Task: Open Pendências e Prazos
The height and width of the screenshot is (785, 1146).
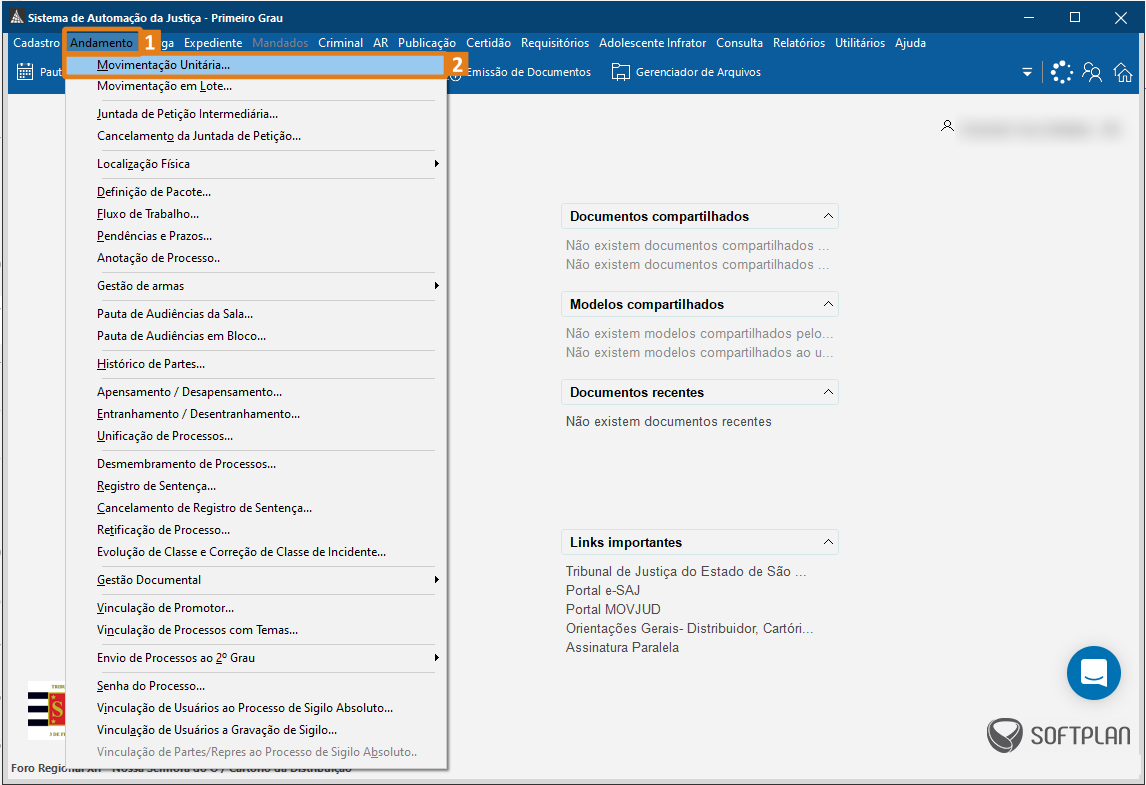Action: [x=257, y=236]
